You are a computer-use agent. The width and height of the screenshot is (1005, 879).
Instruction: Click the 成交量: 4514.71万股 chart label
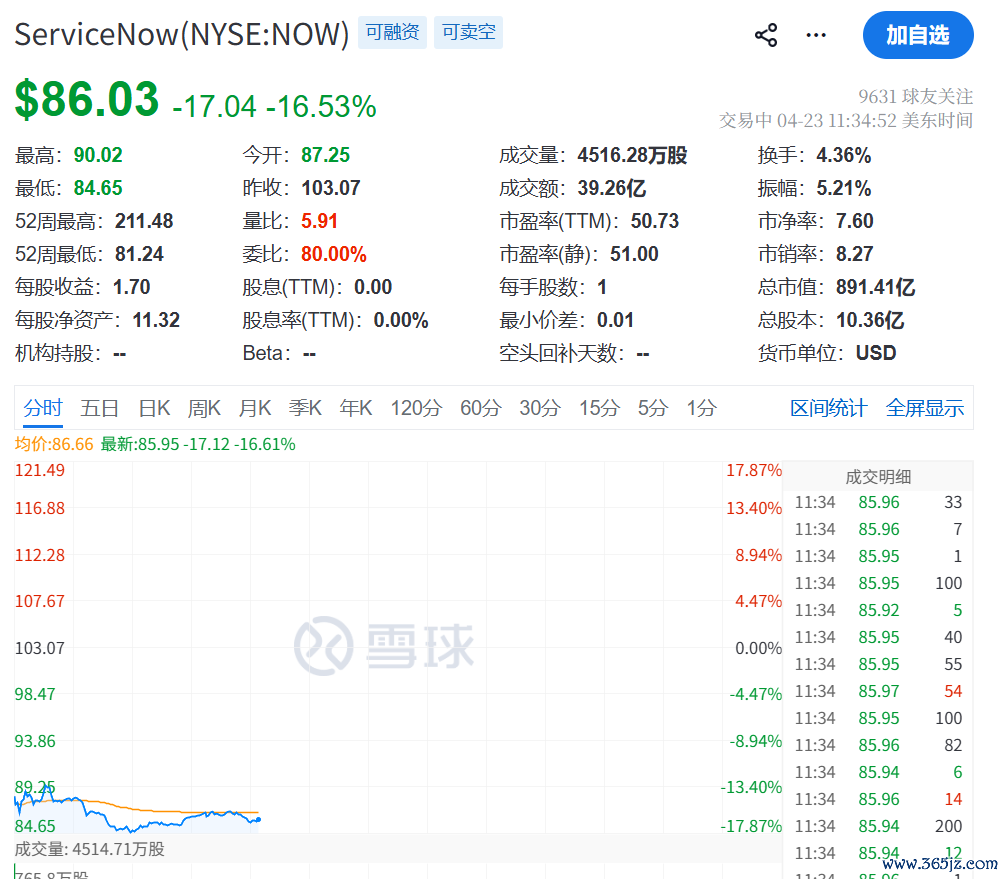coord(90,849)
